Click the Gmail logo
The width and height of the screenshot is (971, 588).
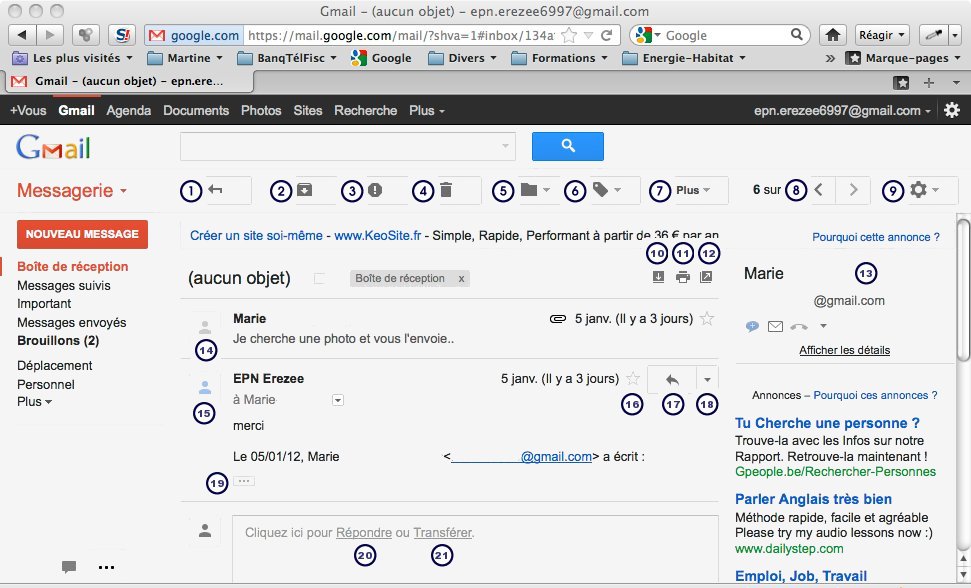(x=53, y=147)
